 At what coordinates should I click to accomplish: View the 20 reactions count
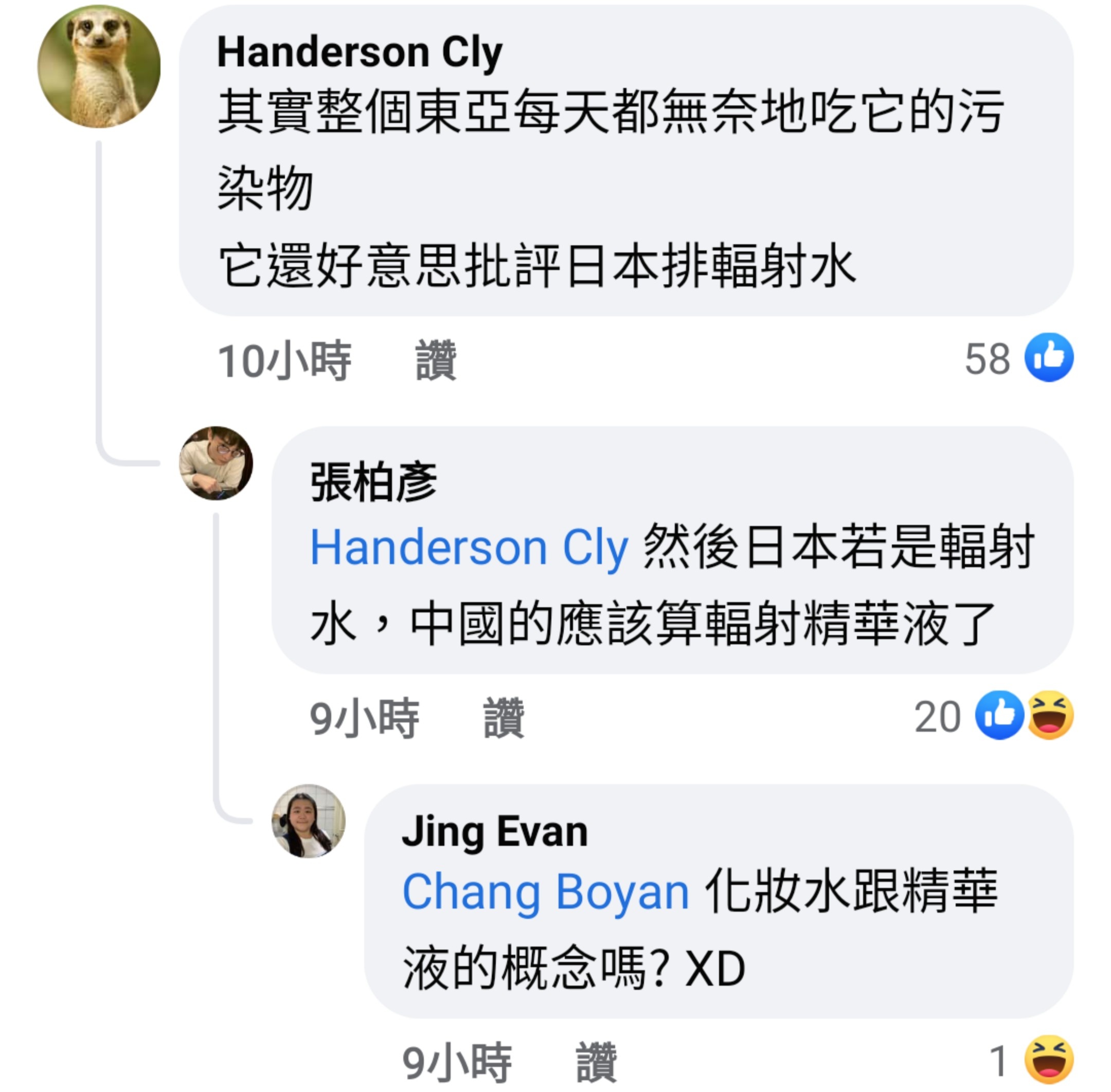click(937, 717)
